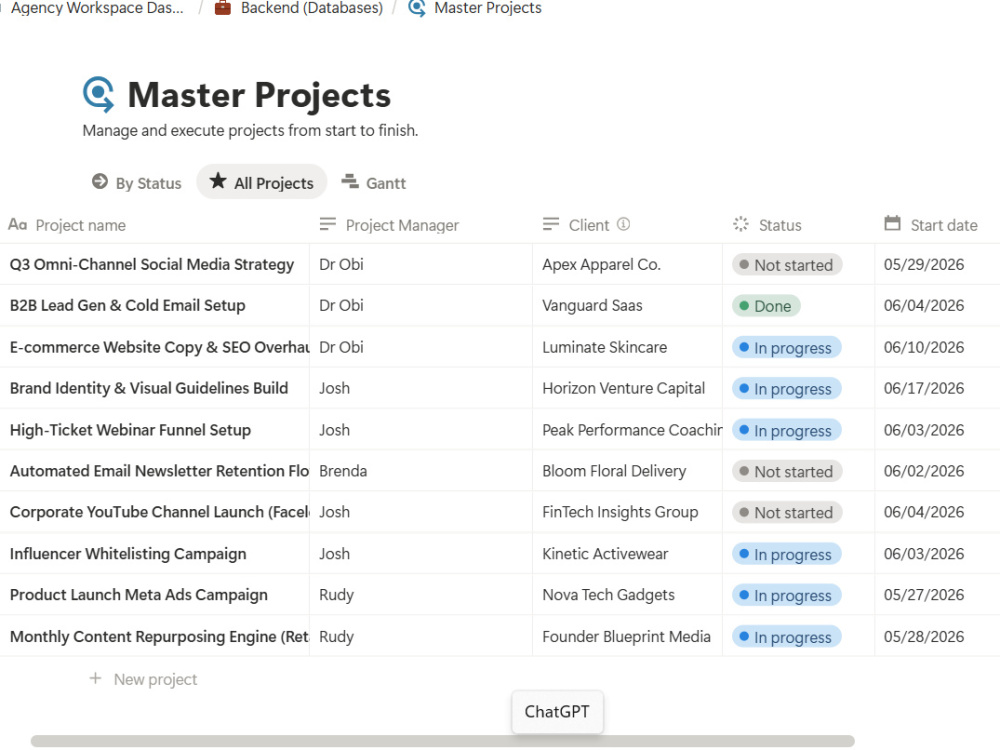Click the 05/29/2026 start date cell
Viewport: 1000px width, 750px height.
click(x=938, y=264)
